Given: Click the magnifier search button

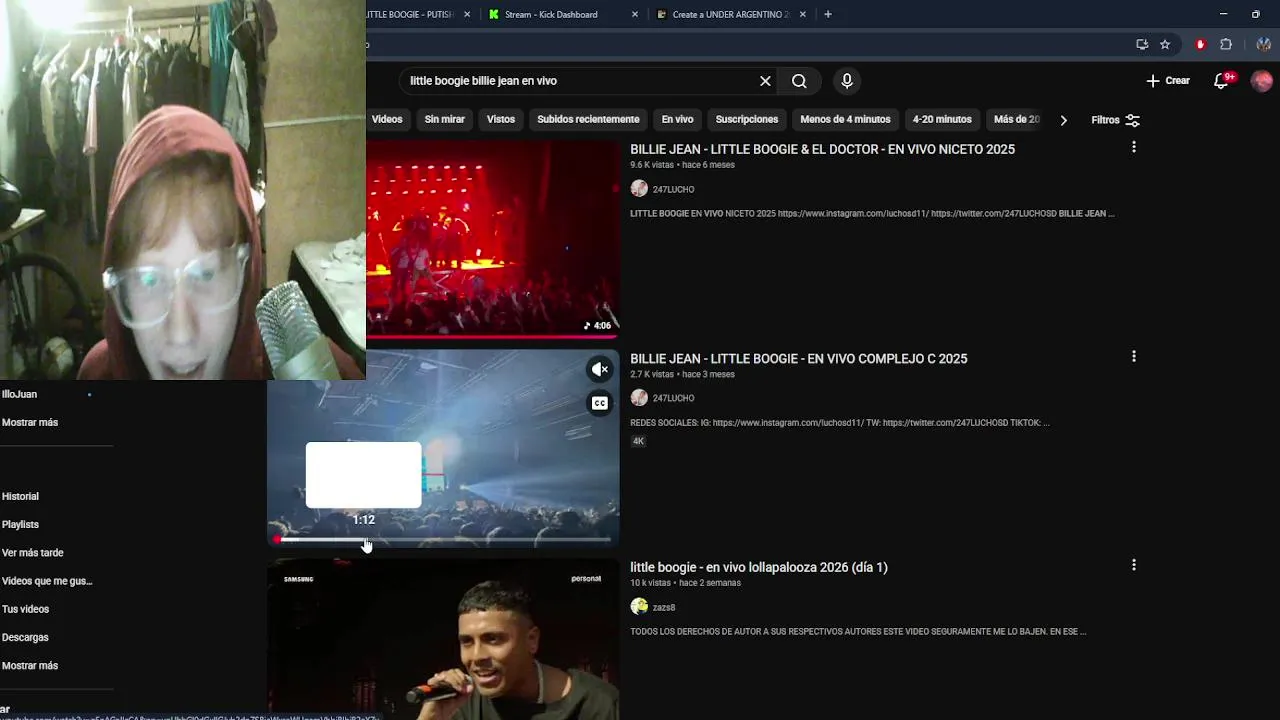Looking at the screenshot, I should pos(799,81).
